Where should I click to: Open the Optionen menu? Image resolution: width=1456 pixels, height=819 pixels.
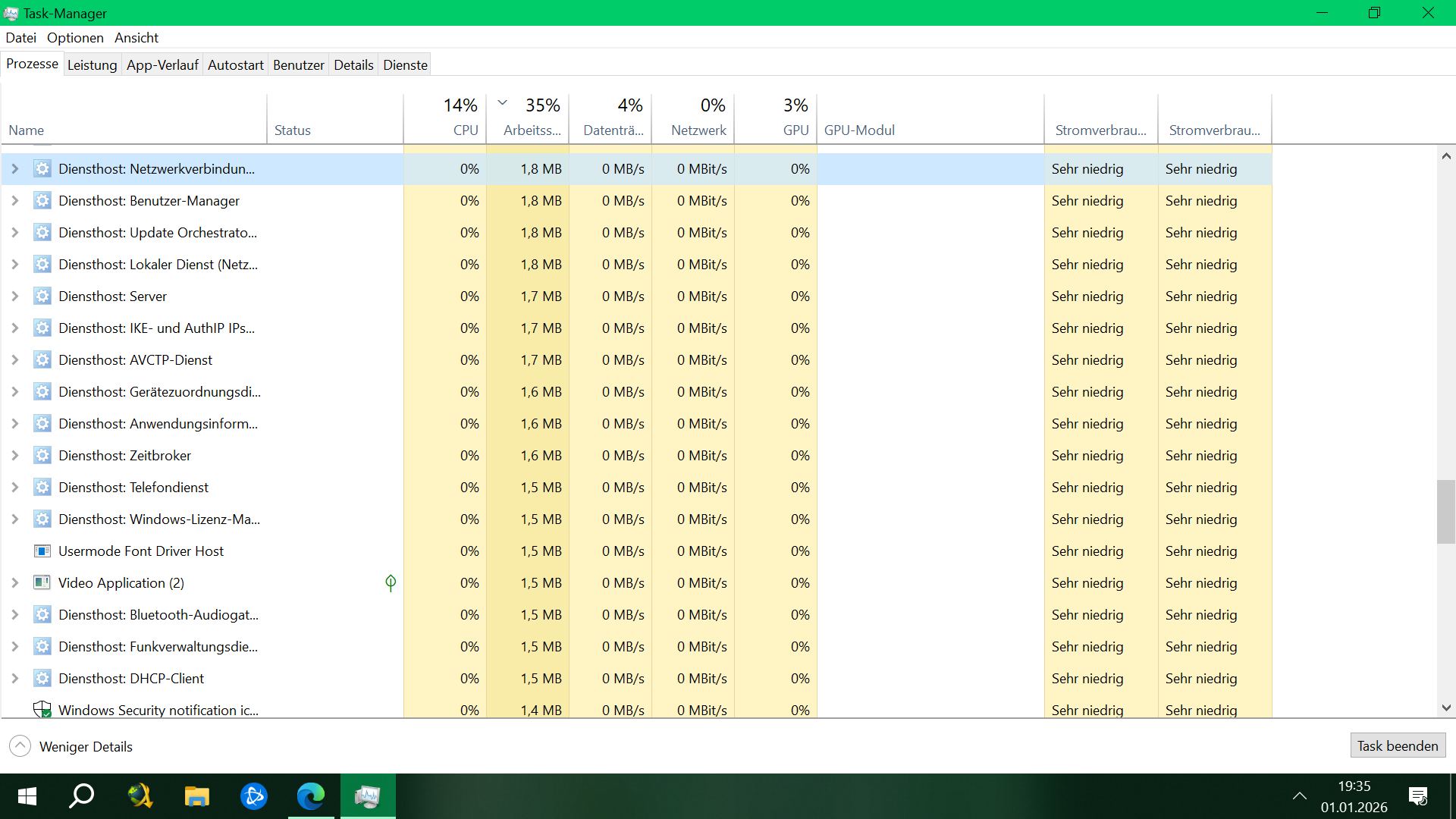pyautogui.click(x=75, y=37)
